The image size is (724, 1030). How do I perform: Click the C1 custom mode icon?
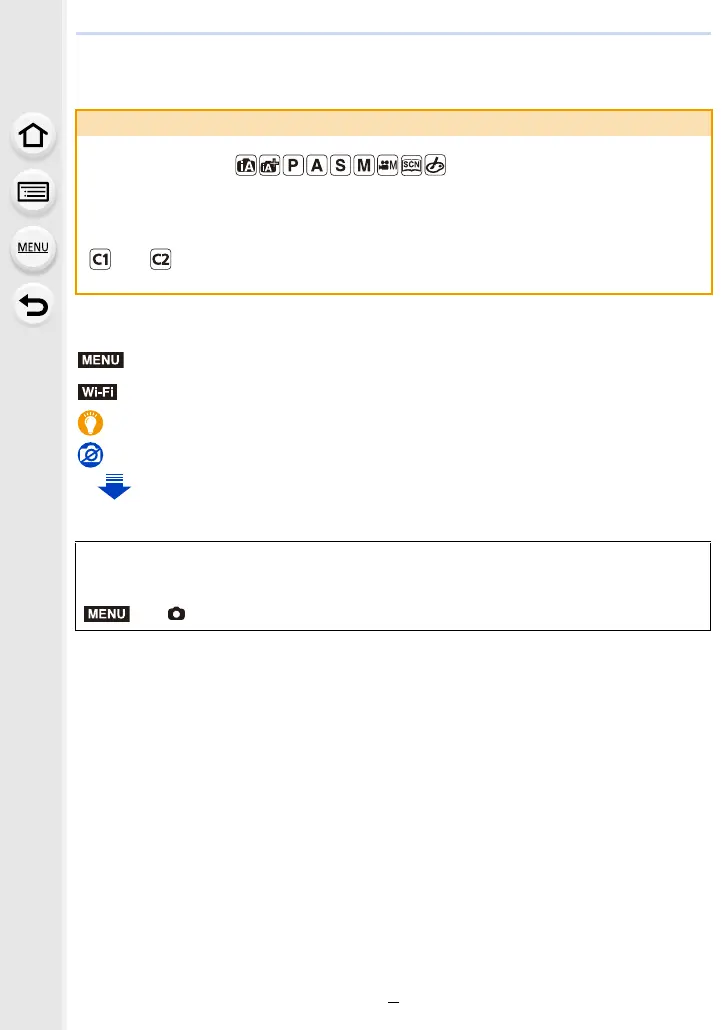pos(100,259)
